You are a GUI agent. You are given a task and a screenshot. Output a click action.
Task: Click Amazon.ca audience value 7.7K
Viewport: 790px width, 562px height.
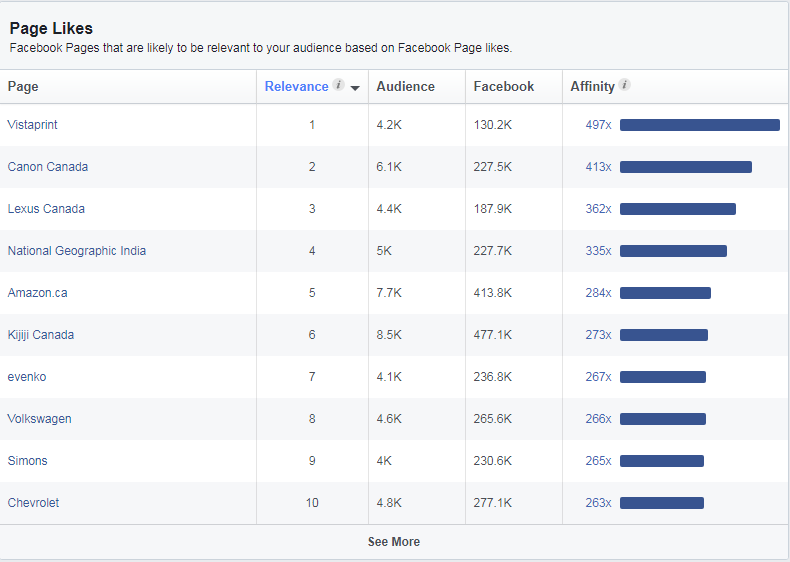point(389,293)
